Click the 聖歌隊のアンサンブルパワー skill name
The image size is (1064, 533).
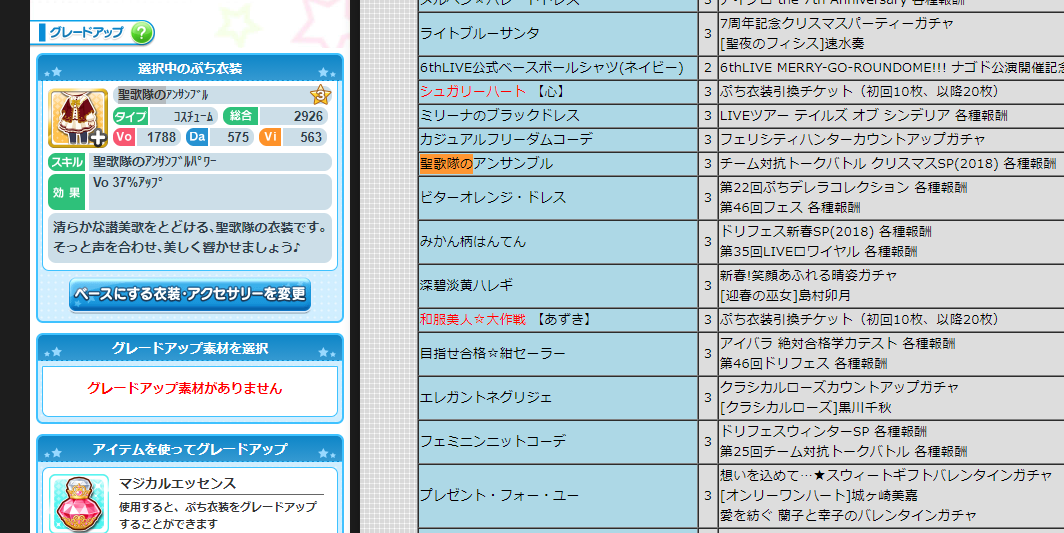[154, 162]
